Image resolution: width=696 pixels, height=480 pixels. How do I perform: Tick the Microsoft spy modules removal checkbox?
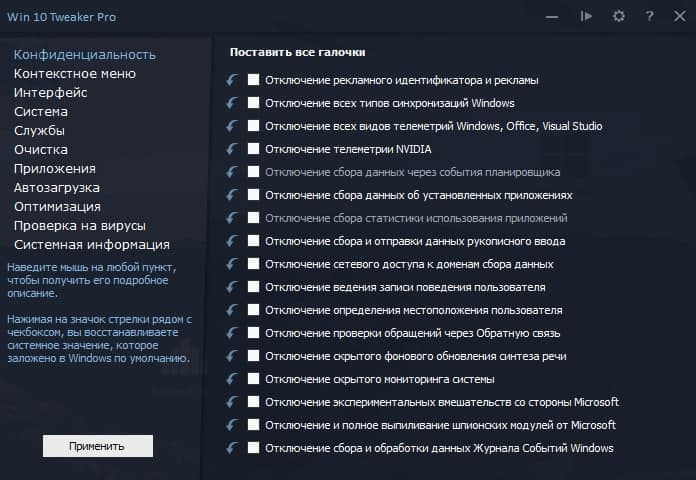(x=254, y=425)
